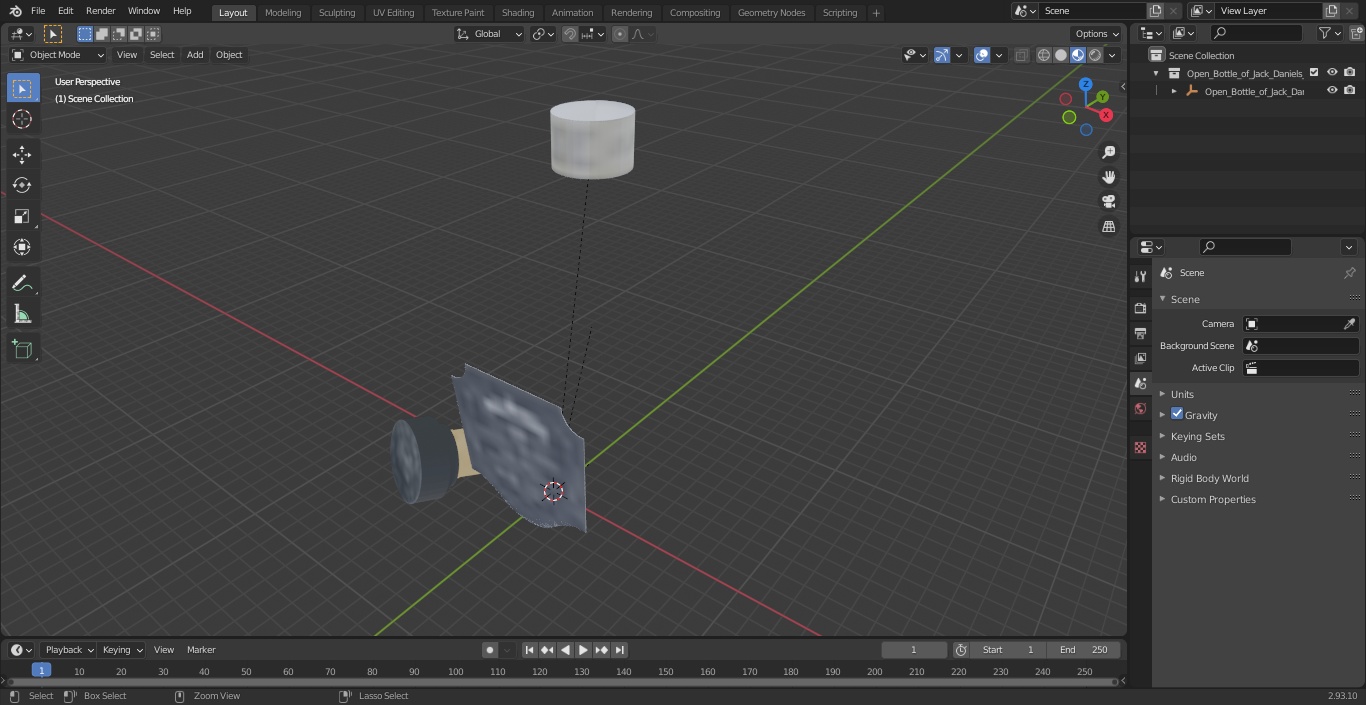Screen dimensions: 1366x705
Task: Open the viewport Options dropdown
Action: tap(1097, 34)
